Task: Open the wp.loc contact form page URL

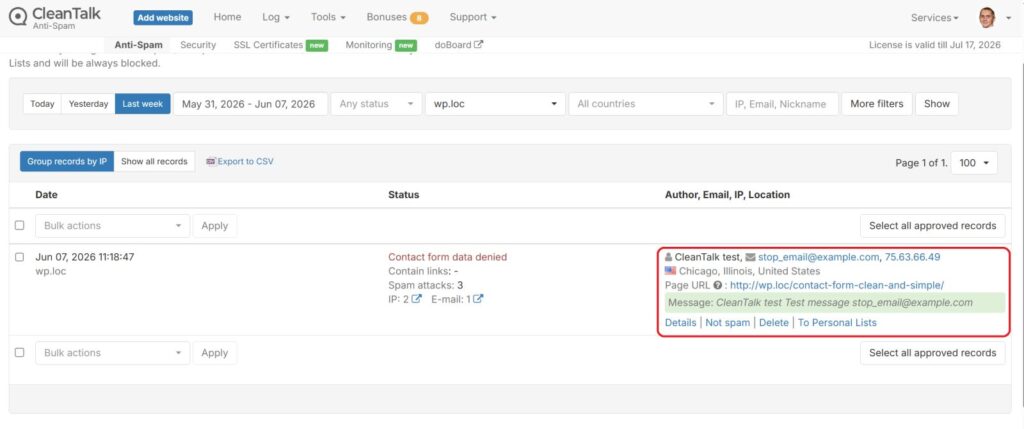Action: point(837,285)
